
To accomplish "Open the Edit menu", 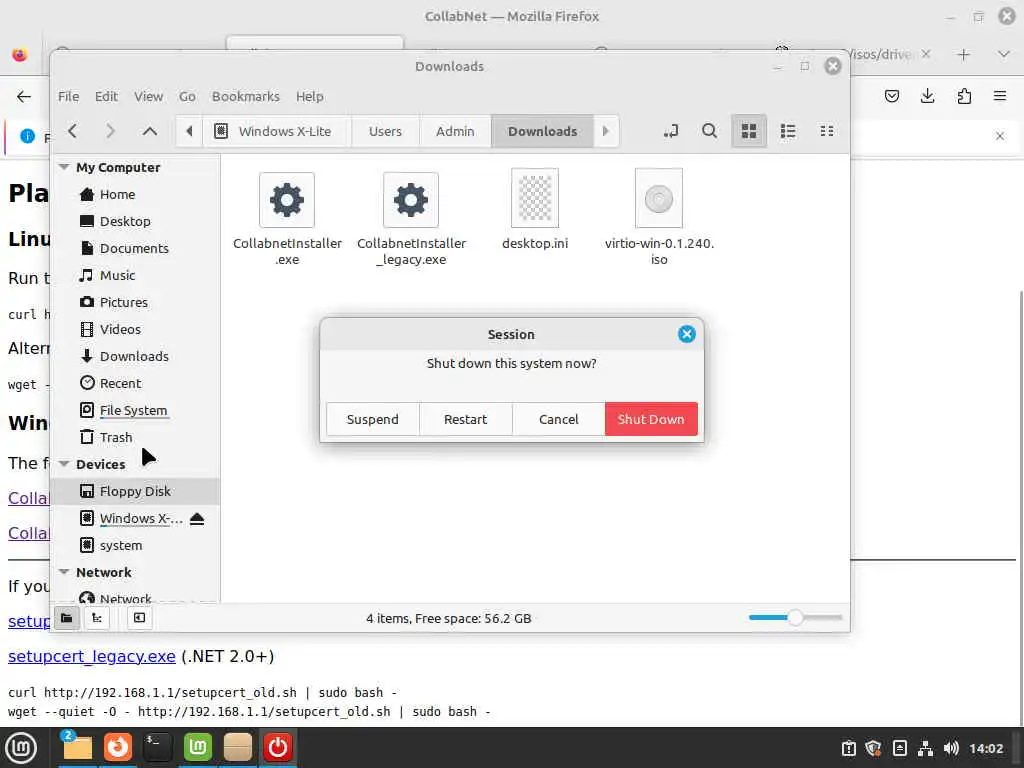I will click(106, 96).
